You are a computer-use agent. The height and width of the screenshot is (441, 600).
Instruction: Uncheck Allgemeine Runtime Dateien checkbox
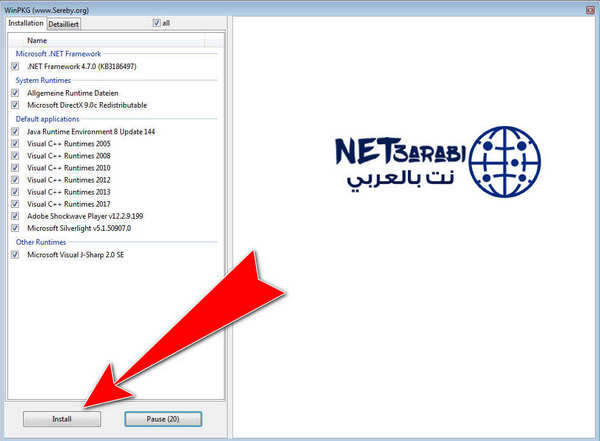tap(15, 93)
